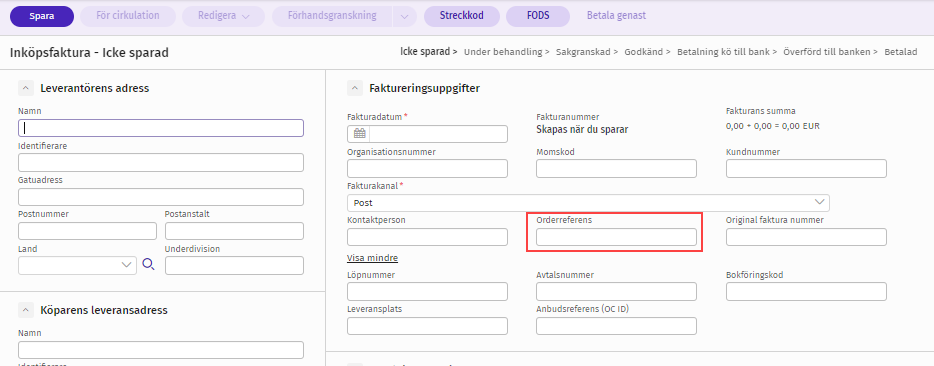Click the Spara button
Viewport: 934px width, 366px height.
click(x=42, y=16)
